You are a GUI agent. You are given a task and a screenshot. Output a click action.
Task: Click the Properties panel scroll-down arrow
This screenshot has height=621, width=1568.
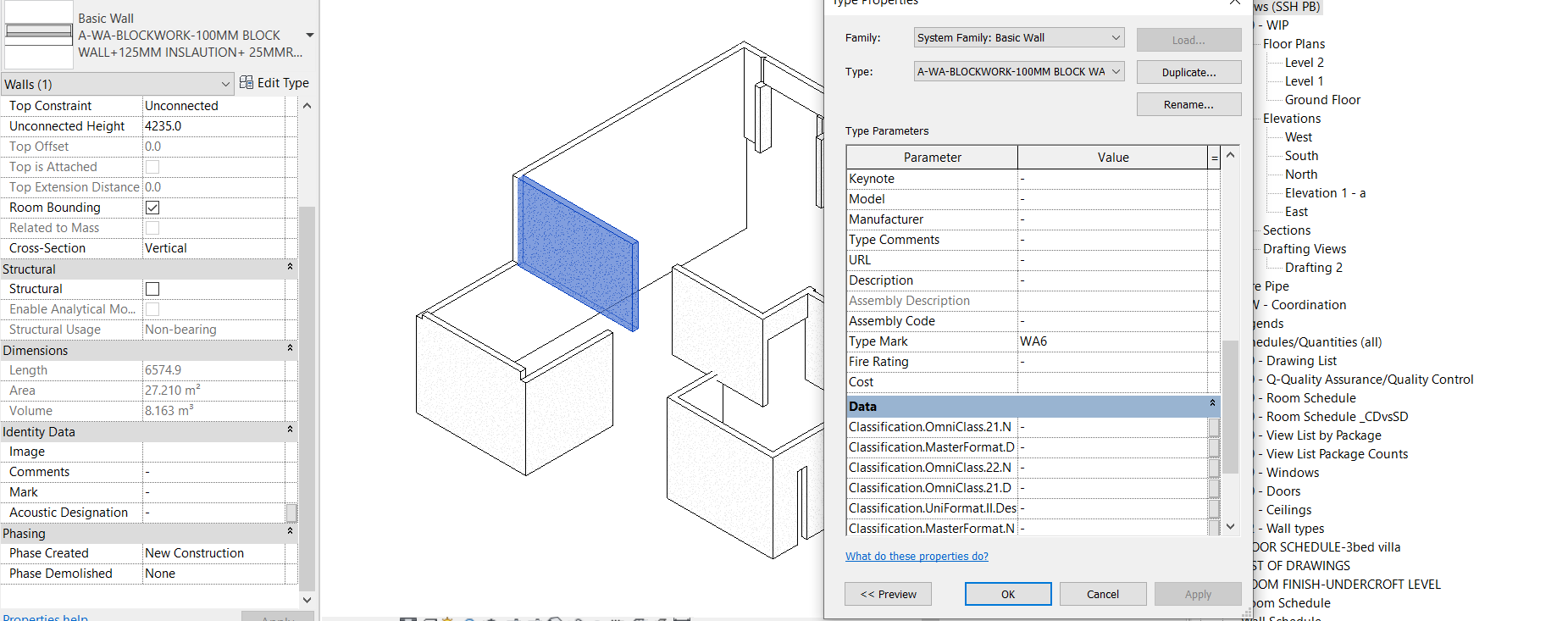point(307,600)
